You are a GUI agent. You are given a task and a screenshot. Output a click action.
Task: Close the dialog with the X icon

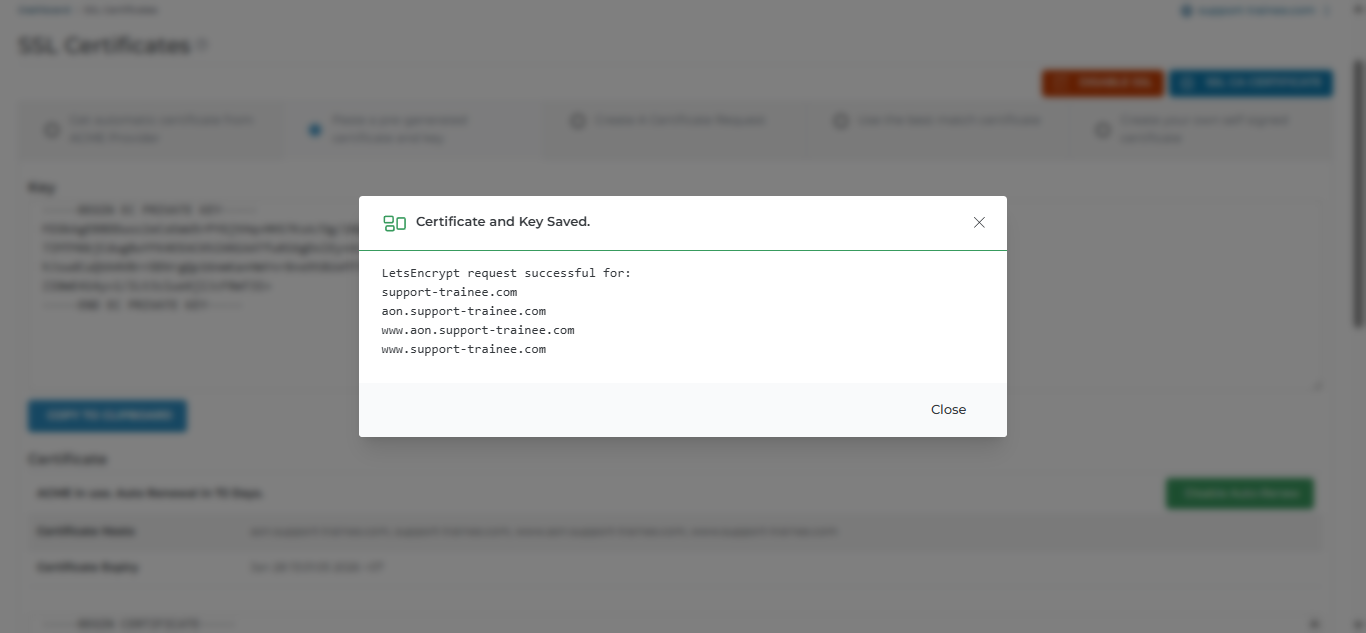click(x=979, y=222)
